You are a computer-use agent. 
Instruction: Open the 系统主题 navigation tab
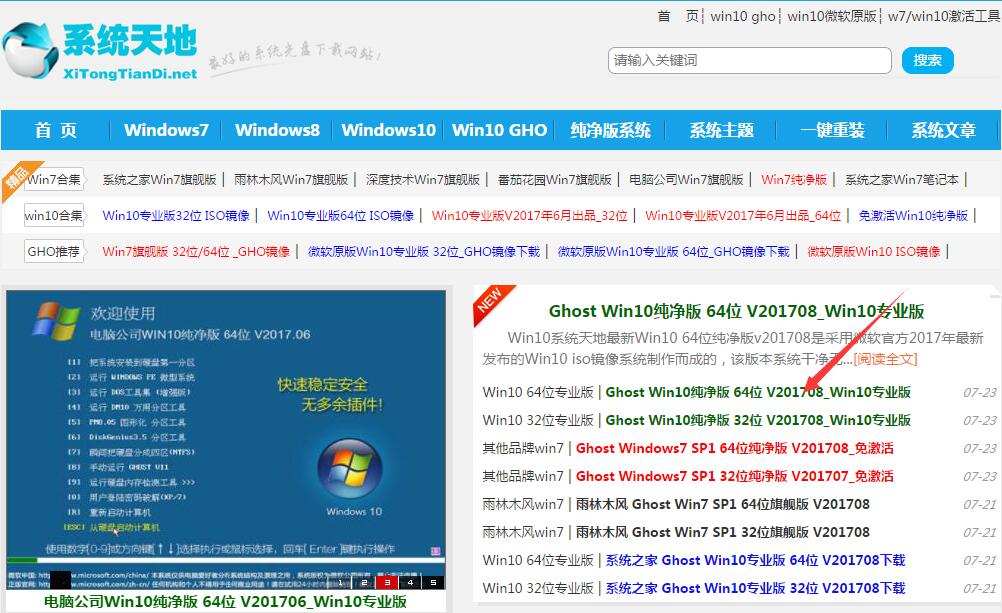(x=721, y=130)
